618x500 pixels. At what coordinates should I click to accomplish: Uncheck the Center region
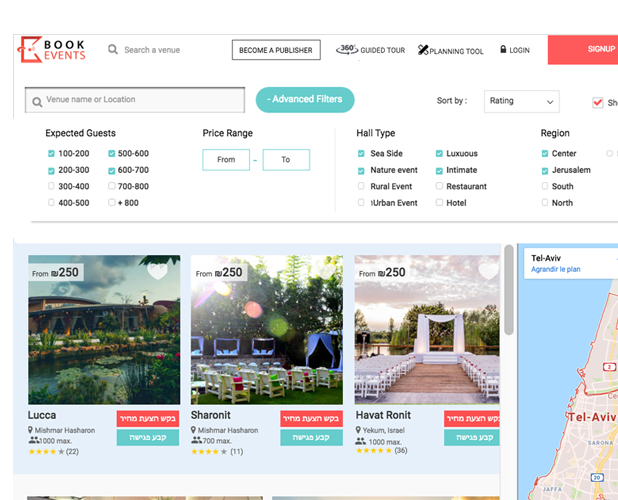(x=545, y=154)
